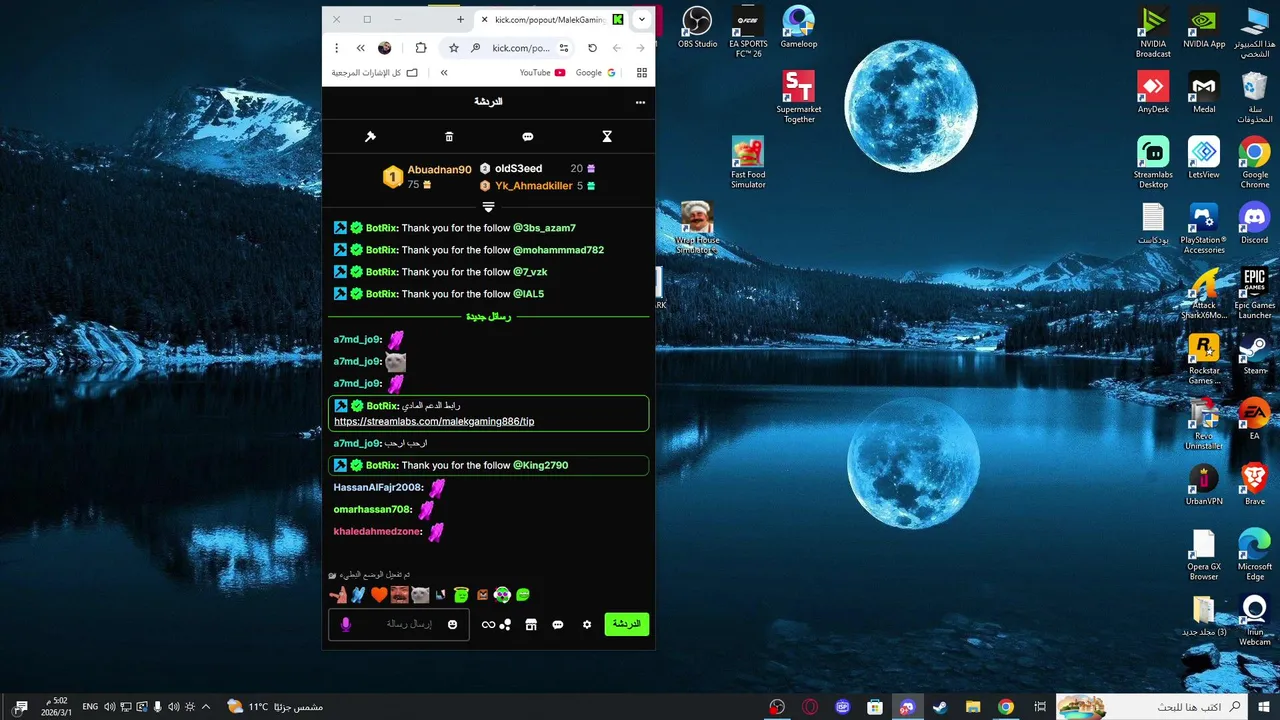Open the Chrome profile avatar

pos(385,48)
